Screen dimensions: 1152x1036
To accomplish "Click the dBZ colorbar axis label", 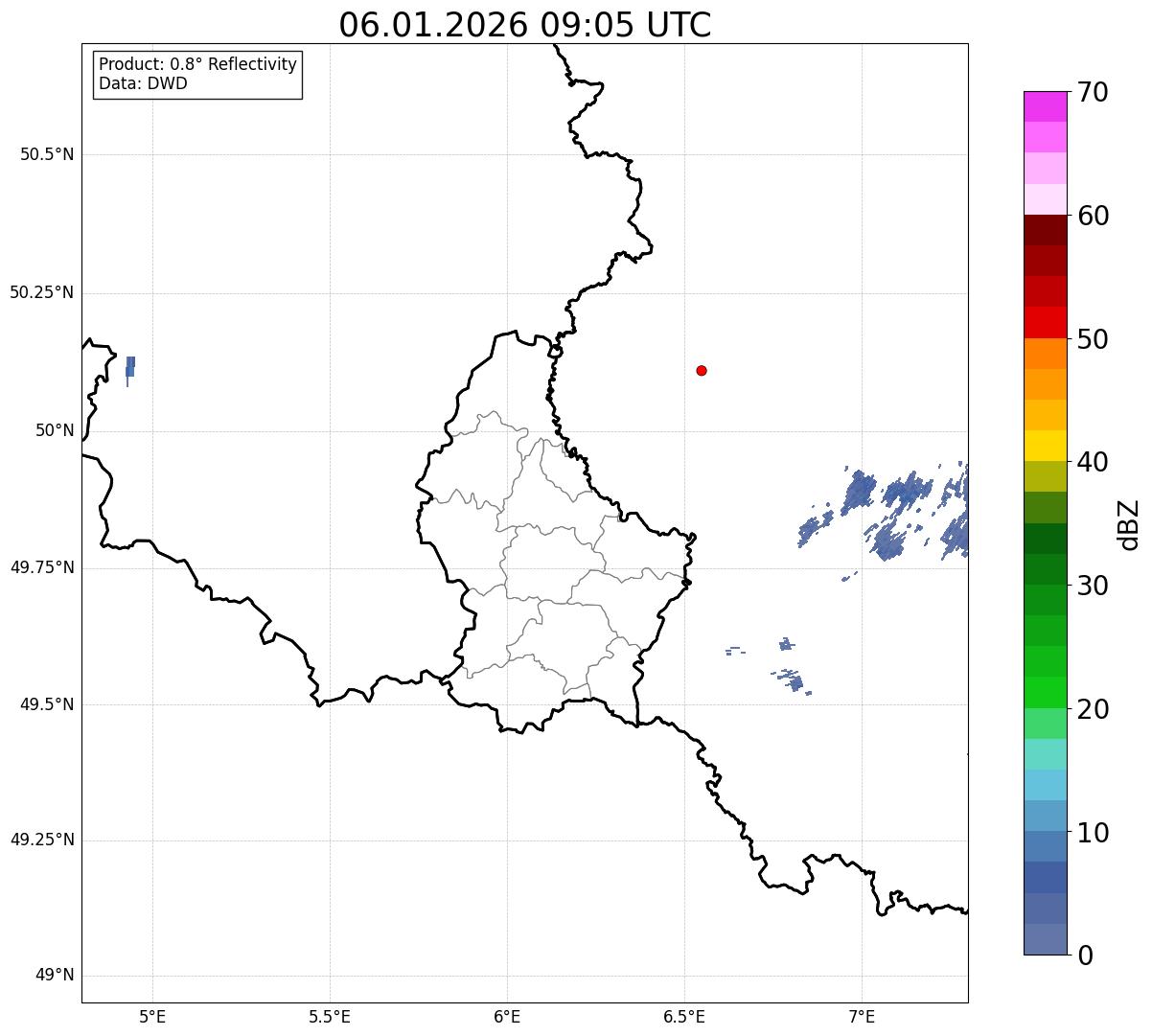I will (x=1129, y=523).
